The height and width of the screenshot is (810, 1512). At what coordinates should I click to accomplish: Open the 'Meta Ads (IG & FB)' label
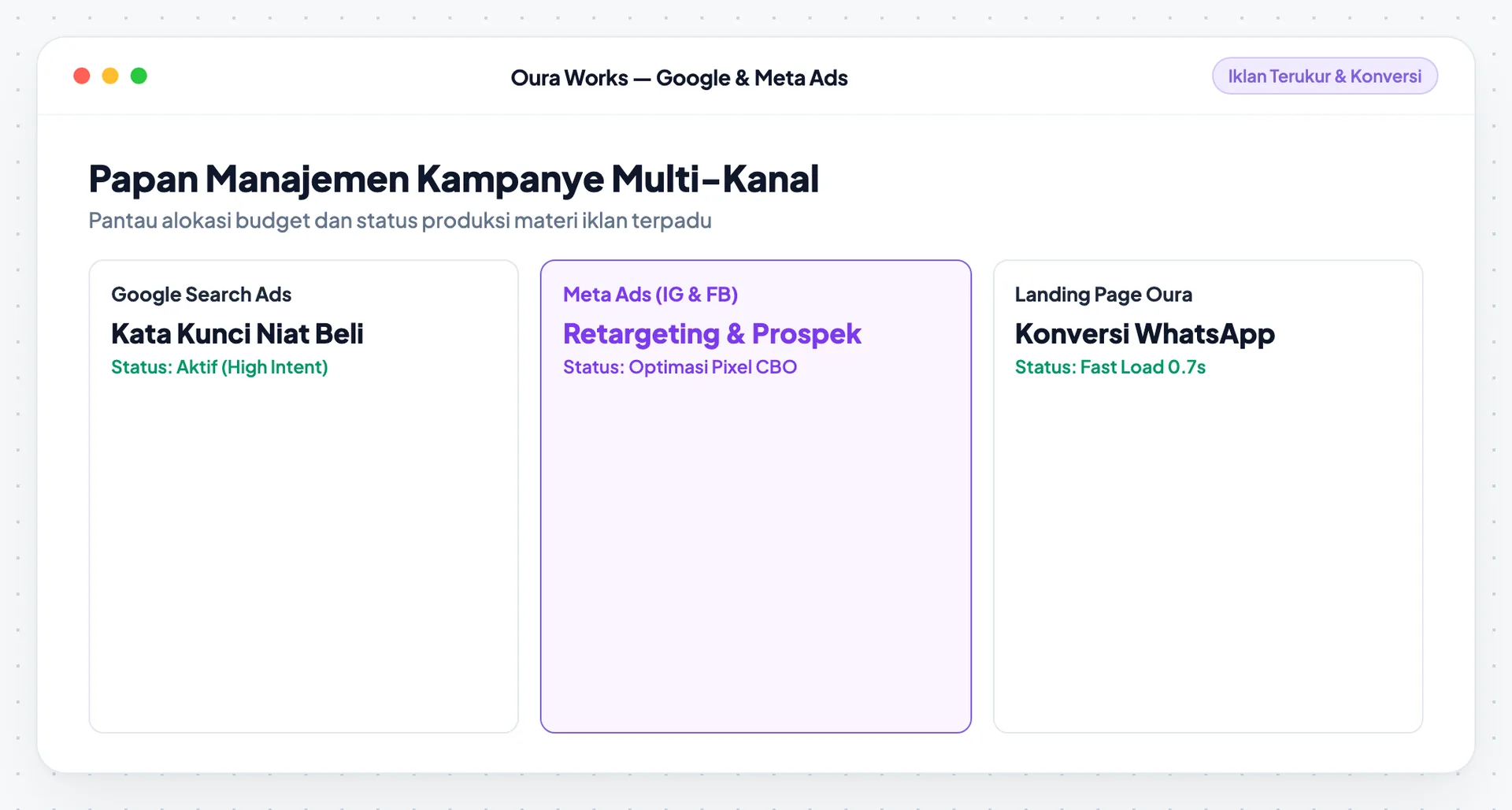coord(650,295)
